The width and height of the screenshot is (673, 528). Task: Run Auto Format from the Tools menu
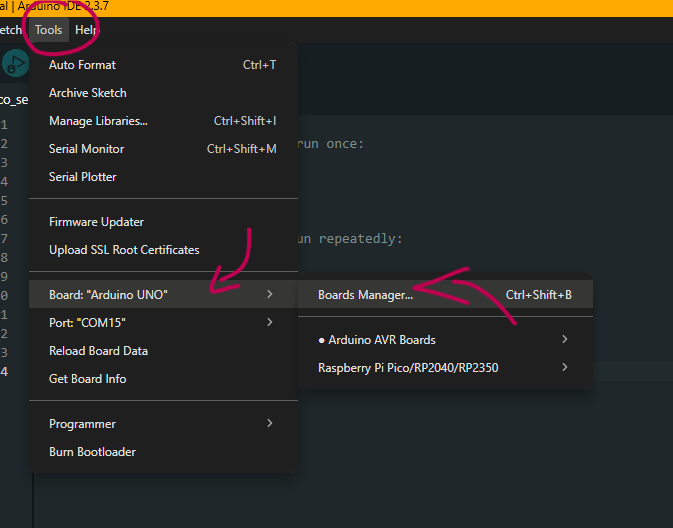82,65
